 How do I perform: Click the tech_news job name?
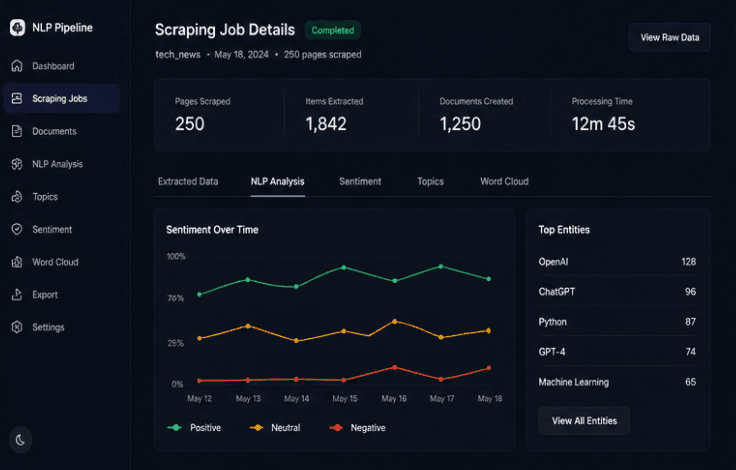178,55
